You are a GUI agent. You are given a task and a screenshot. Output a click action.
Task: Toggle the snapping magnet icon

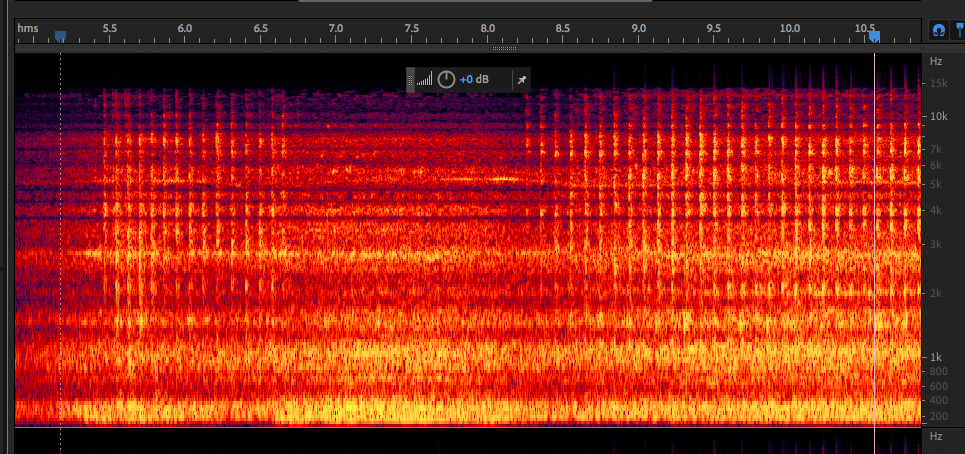click(938, 31)
